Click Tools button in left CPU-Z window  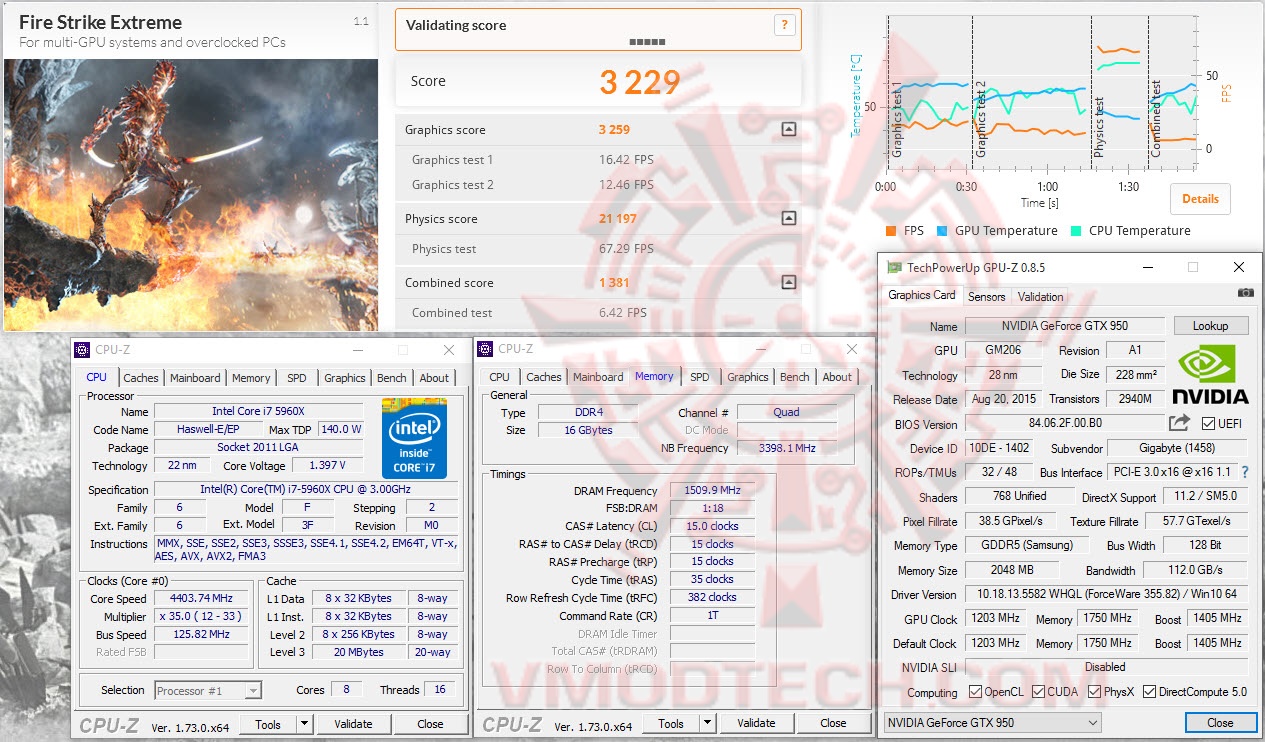(x=268, y=724)
